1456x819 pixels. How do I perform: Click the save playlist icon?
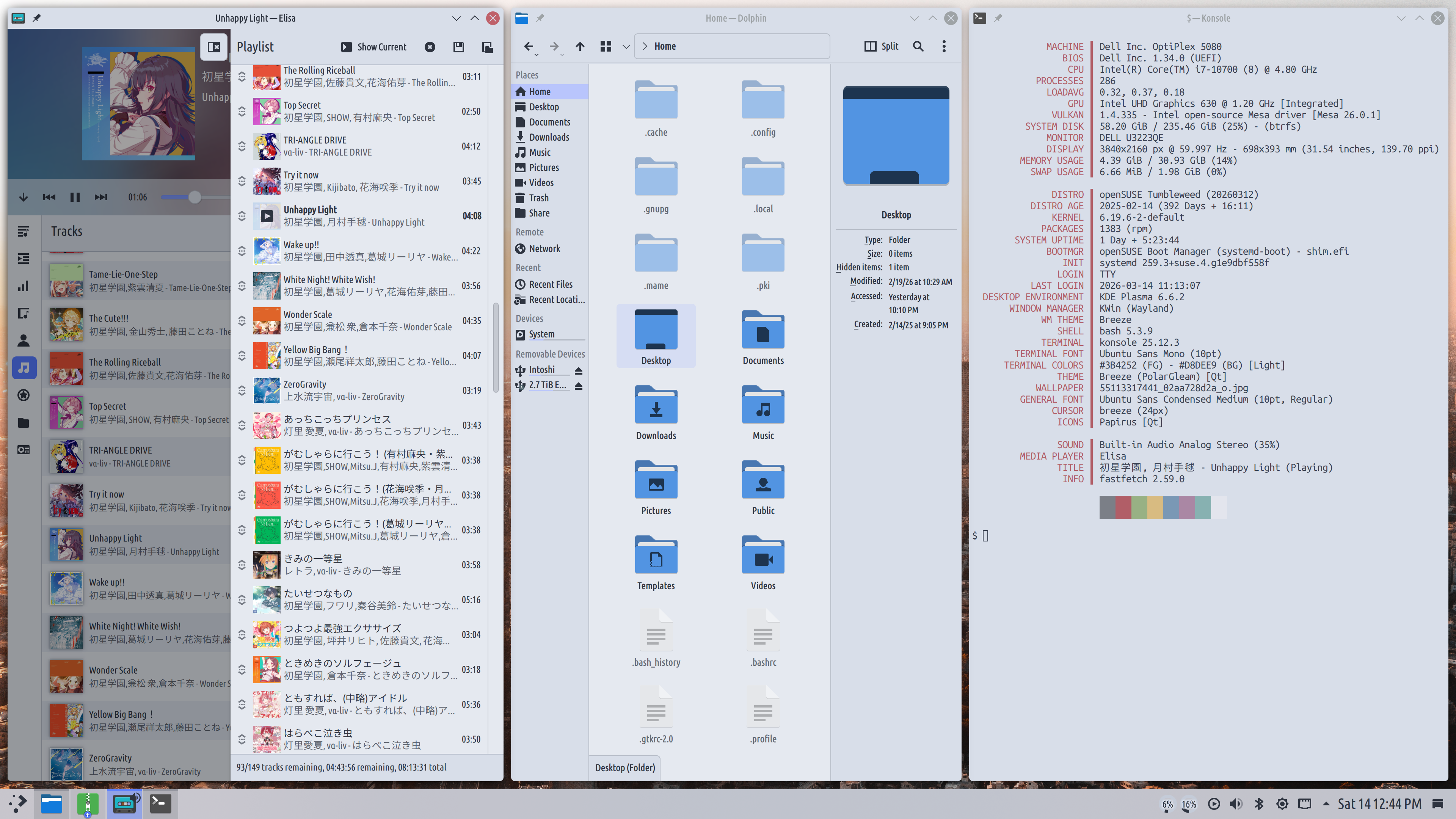click(458, 47)
